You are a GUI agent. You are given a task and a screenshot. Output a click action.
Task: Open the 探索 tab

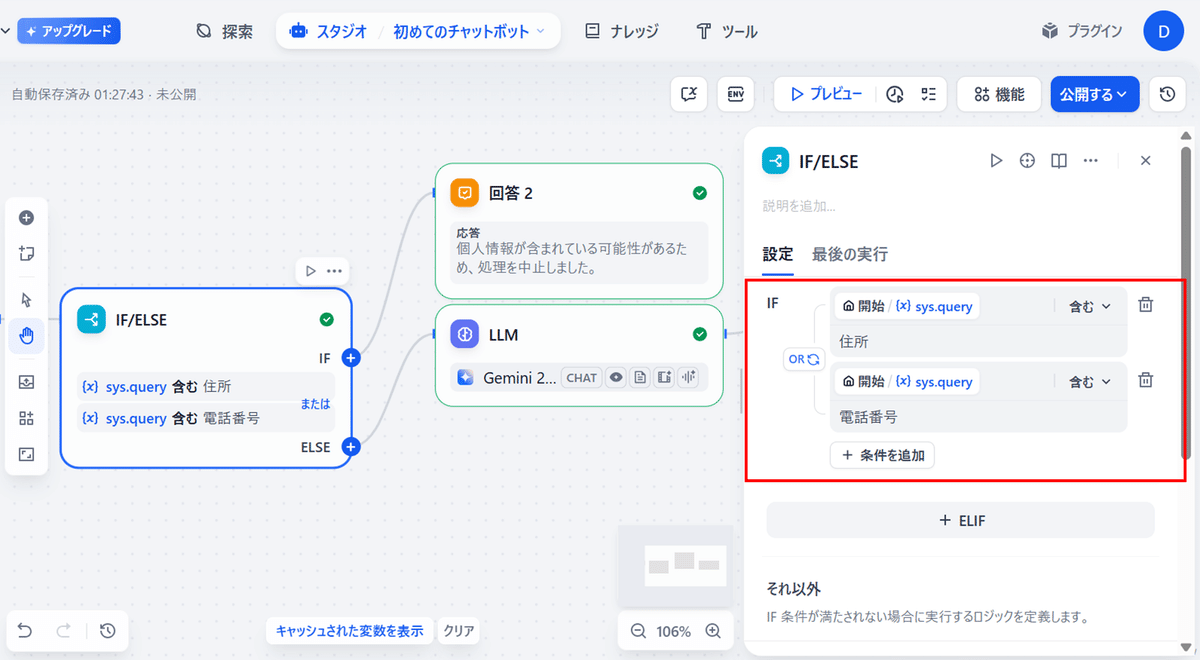225,32
